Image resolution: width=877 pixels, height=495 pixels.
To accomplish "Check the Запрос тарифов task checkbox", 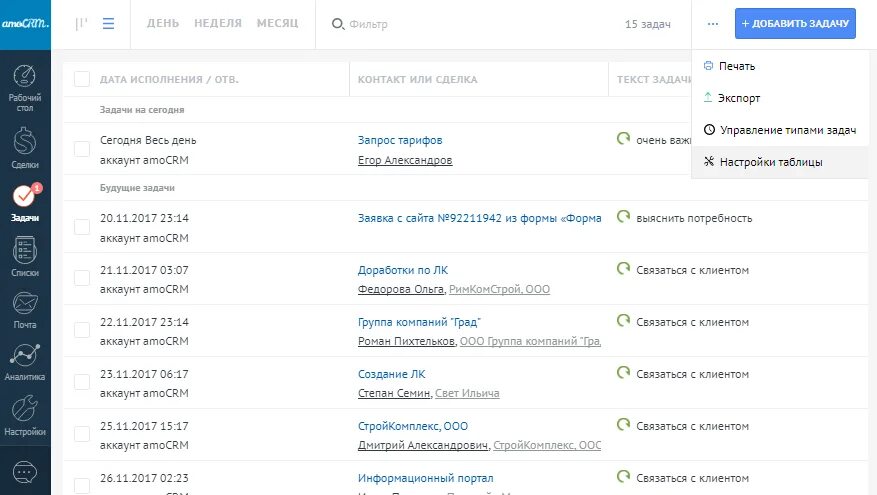I will pyautogui.click(x=82, y=149).
